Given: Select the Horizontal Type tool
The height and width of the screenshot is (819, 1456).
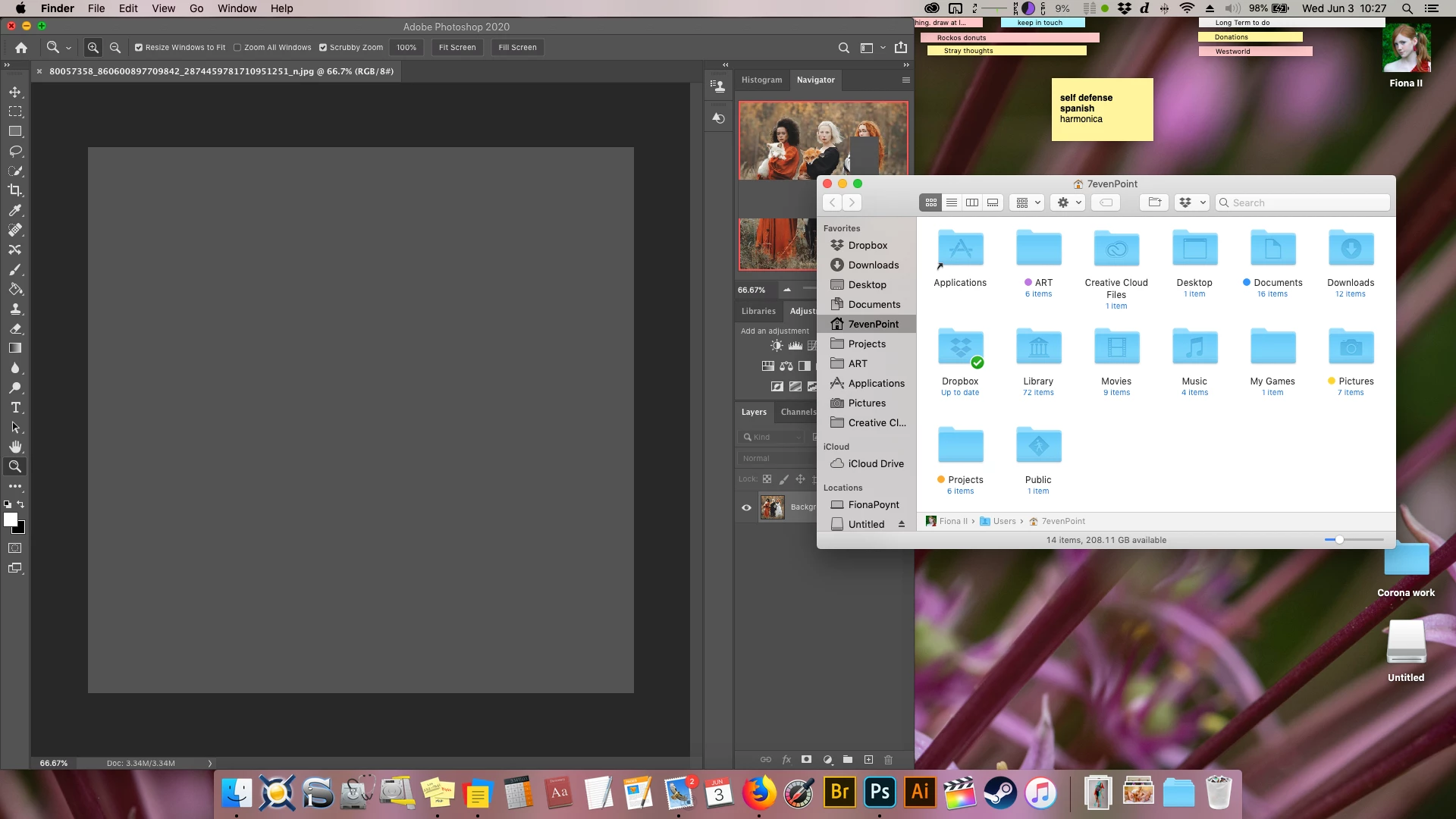Looking at the screenshot, I should [15, 407].
